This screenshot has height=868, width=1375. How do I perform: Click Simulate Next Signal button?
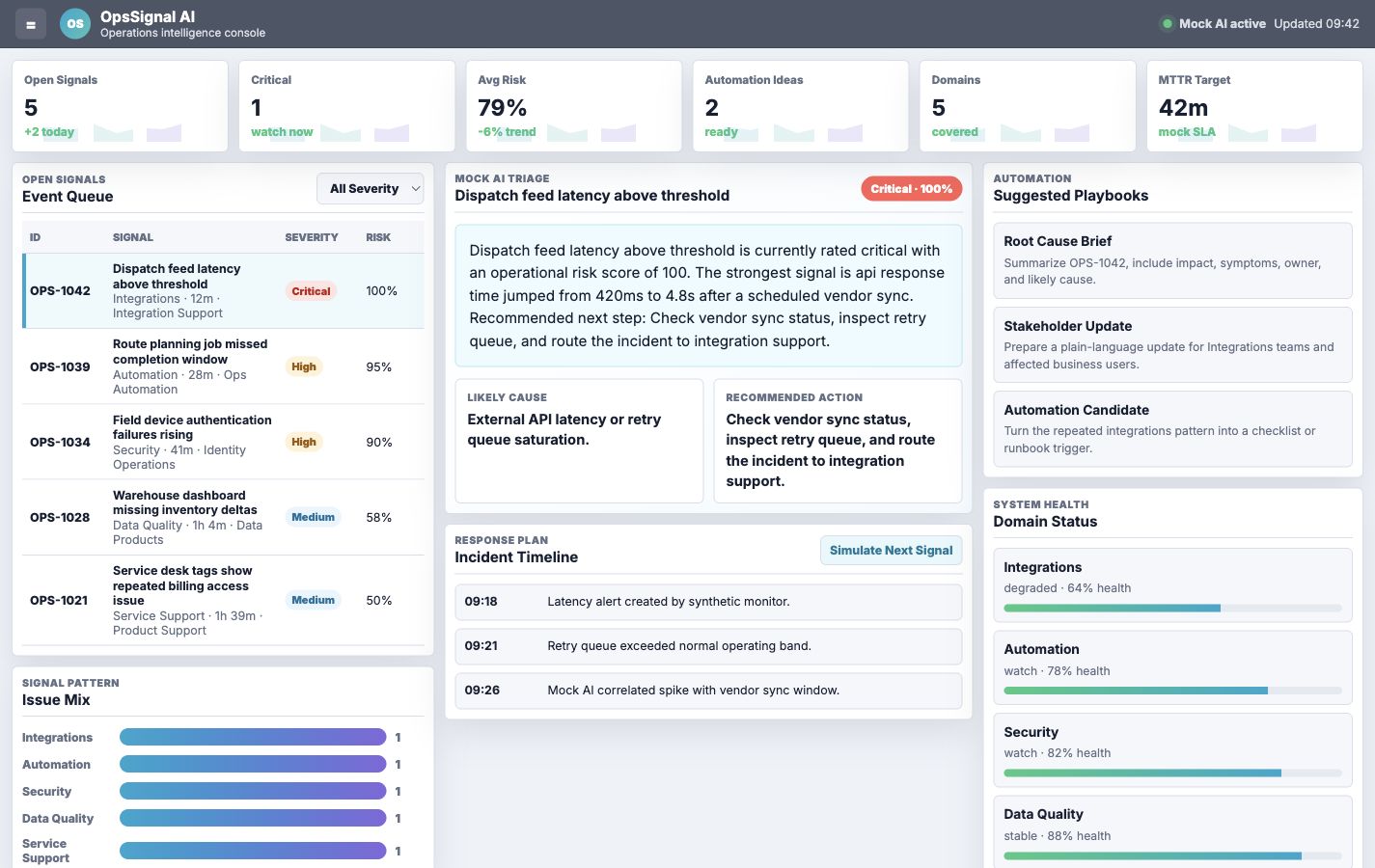(x=891, y=551)
